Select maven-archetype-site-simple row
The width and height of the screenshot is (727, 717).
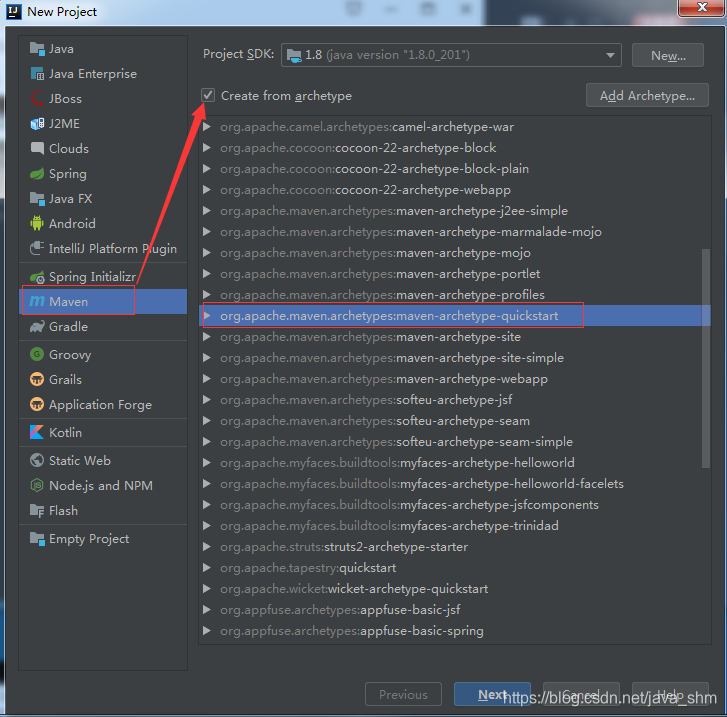(455, 358)
